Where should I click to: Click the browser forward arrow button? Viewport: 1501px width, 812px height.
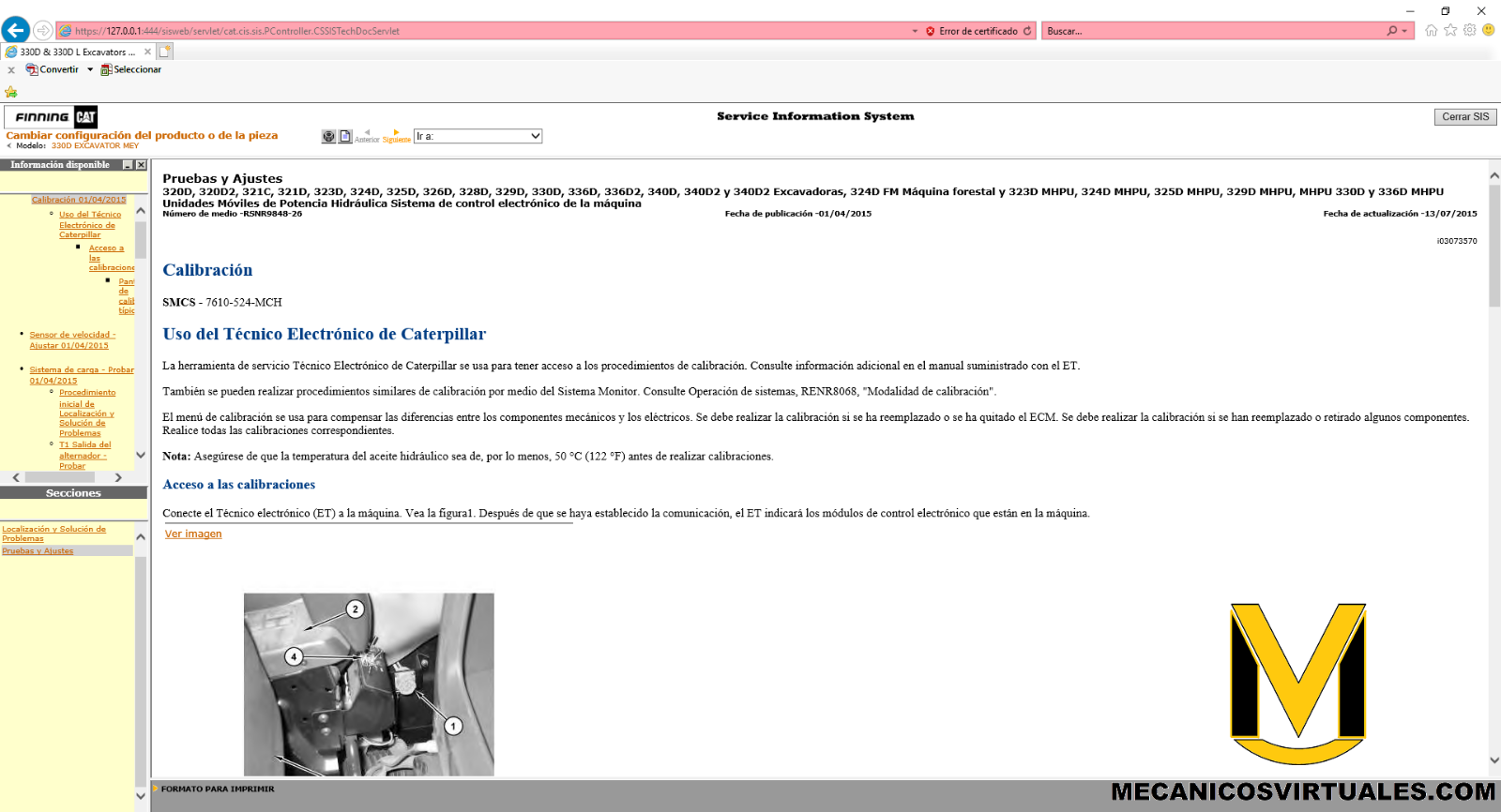[43, 31]
